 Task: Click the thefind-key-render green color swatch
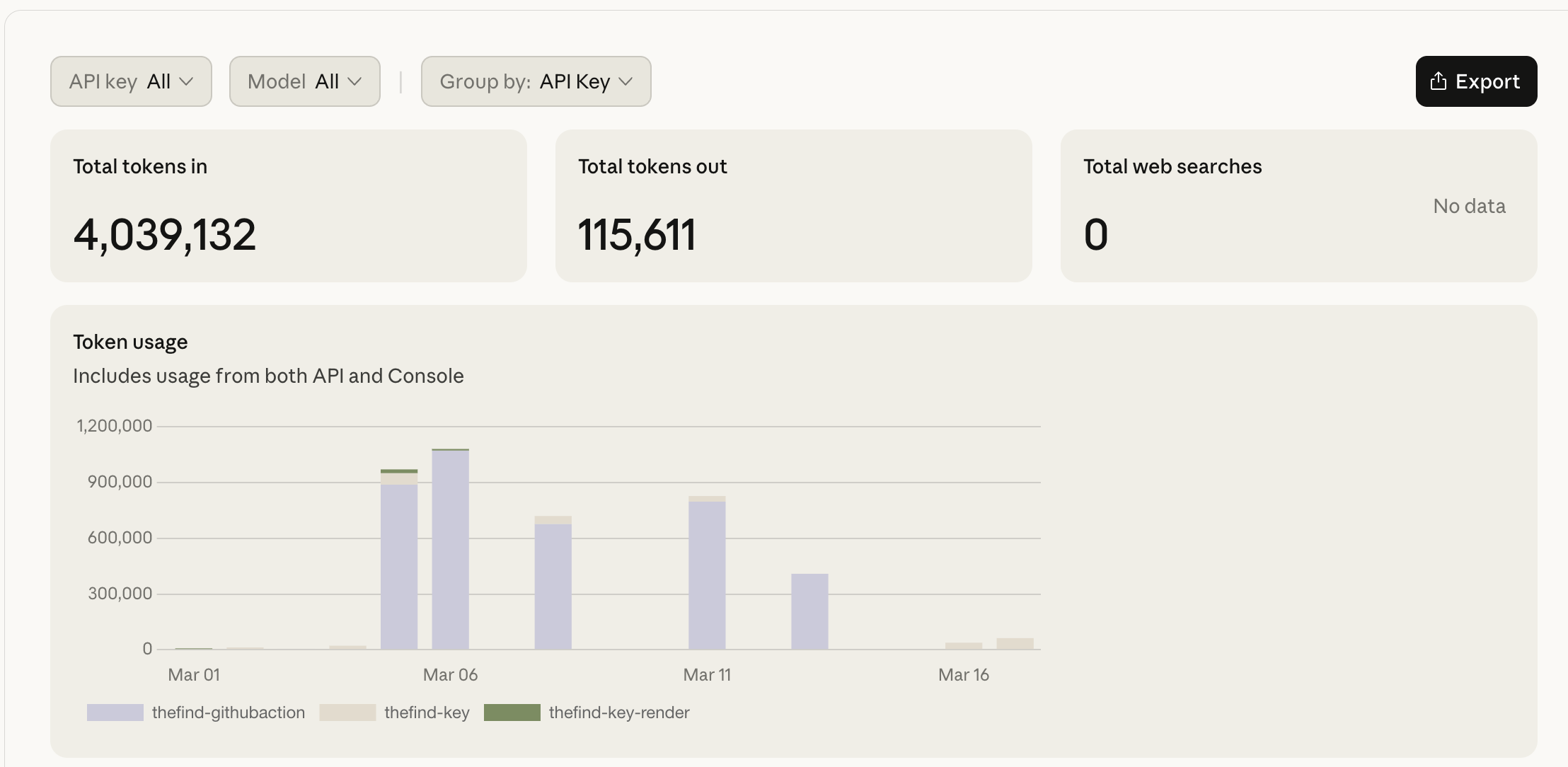[514, 713]
